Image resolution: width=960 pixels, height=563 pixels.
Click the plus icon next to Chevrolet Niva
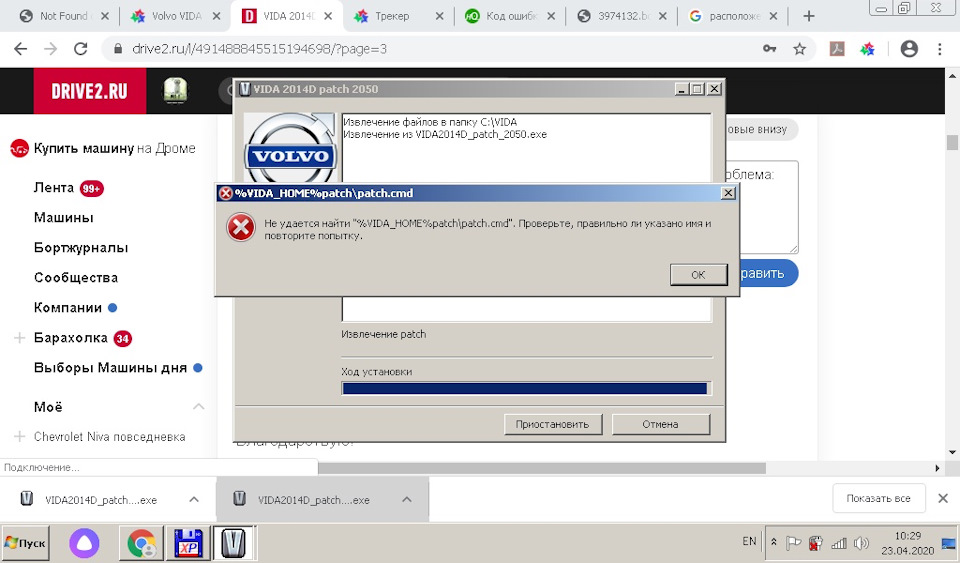(x=20, y=436)
